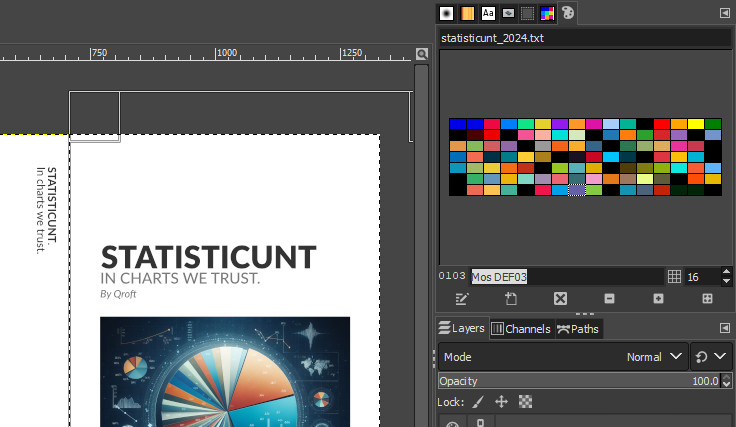Switch to the Channels tab
The height and width of the screenshot is (427, 736).
[x=522, y=329]
